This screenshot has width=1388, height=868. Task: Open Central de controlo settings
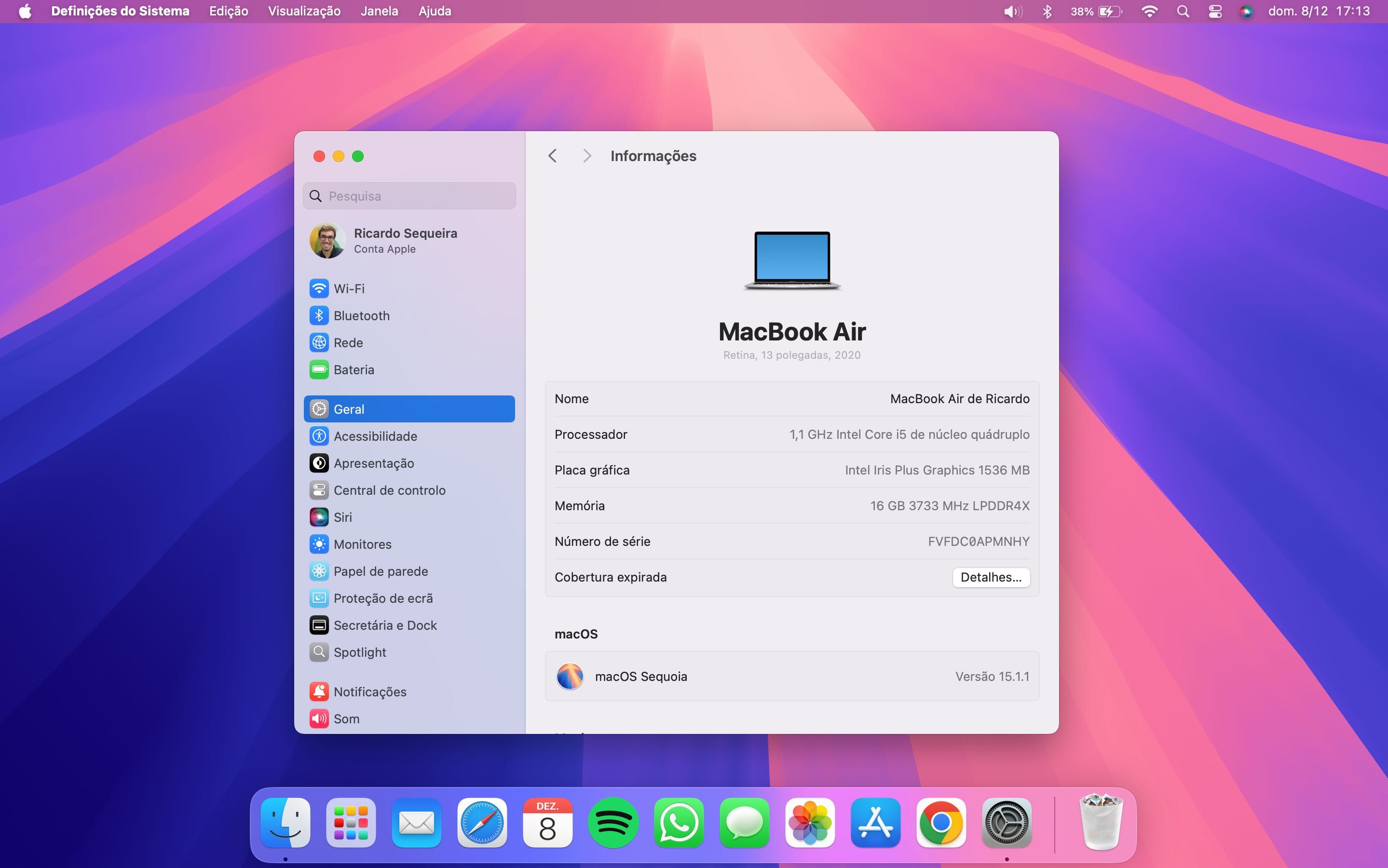pos(408,490)
